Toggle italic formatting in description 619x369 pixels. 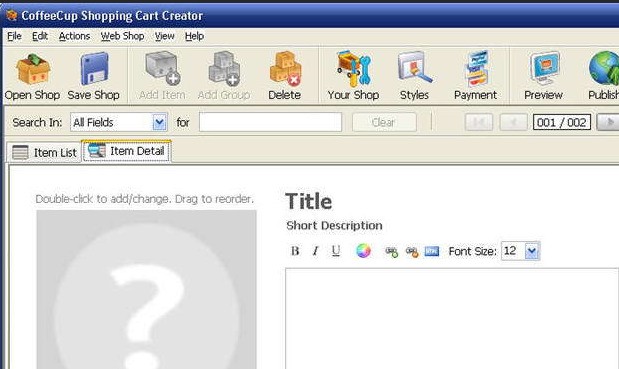tap(315, 251)
